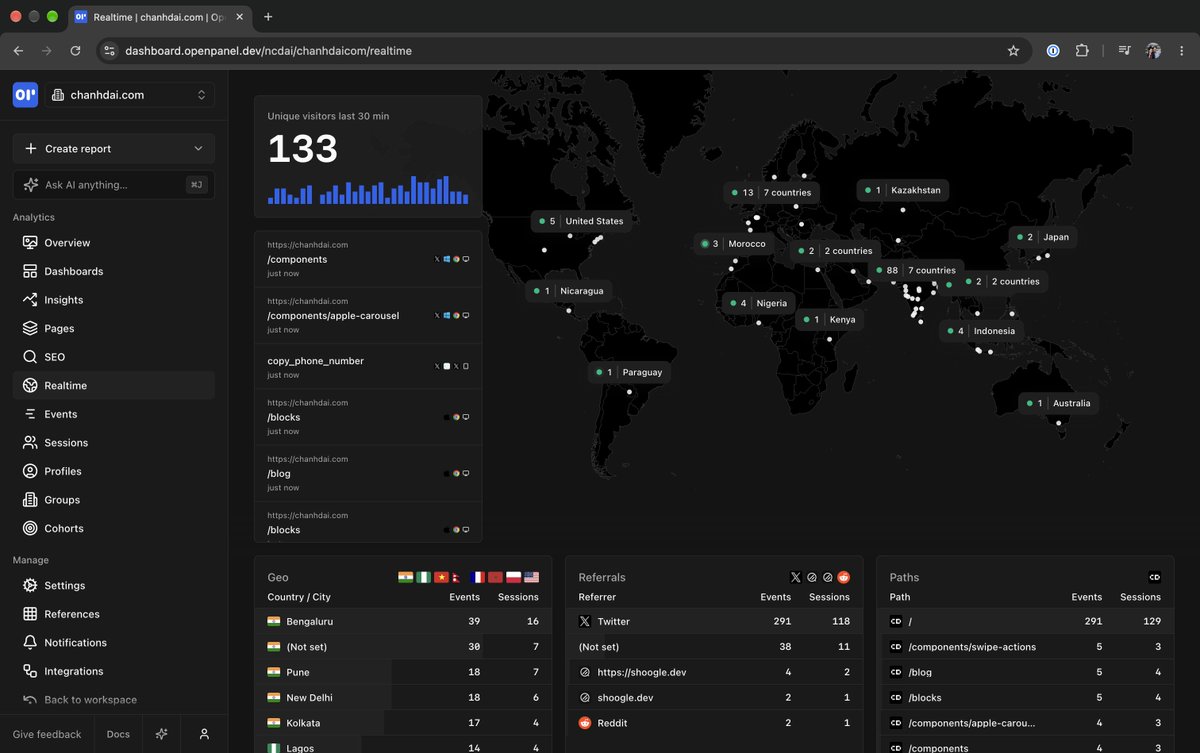Select the United States map marker
This screenshot has width=1200, height=753.
581,221
